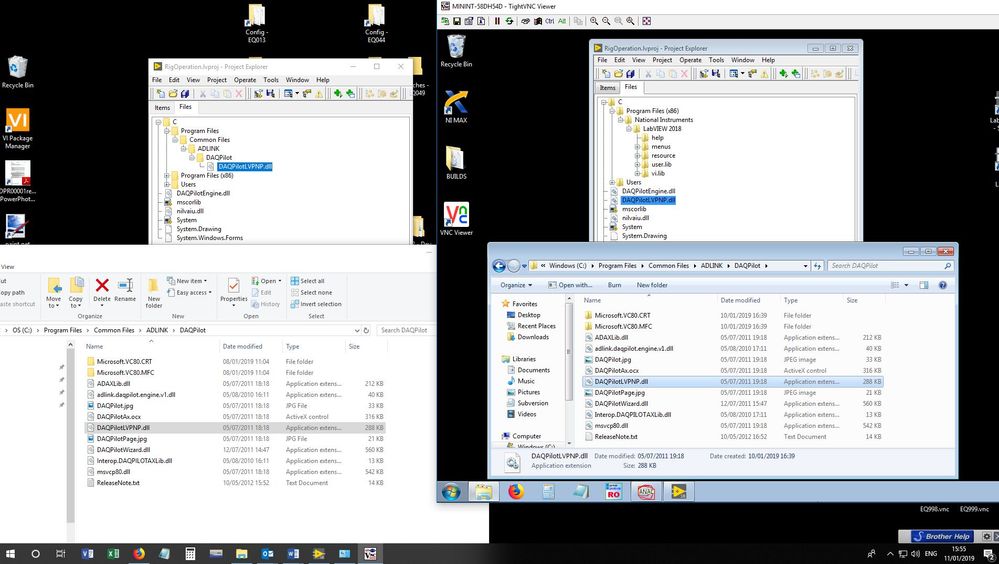
Task: Switch to Items tab in left Project Explorer
Action: click(x=162, y=108)
